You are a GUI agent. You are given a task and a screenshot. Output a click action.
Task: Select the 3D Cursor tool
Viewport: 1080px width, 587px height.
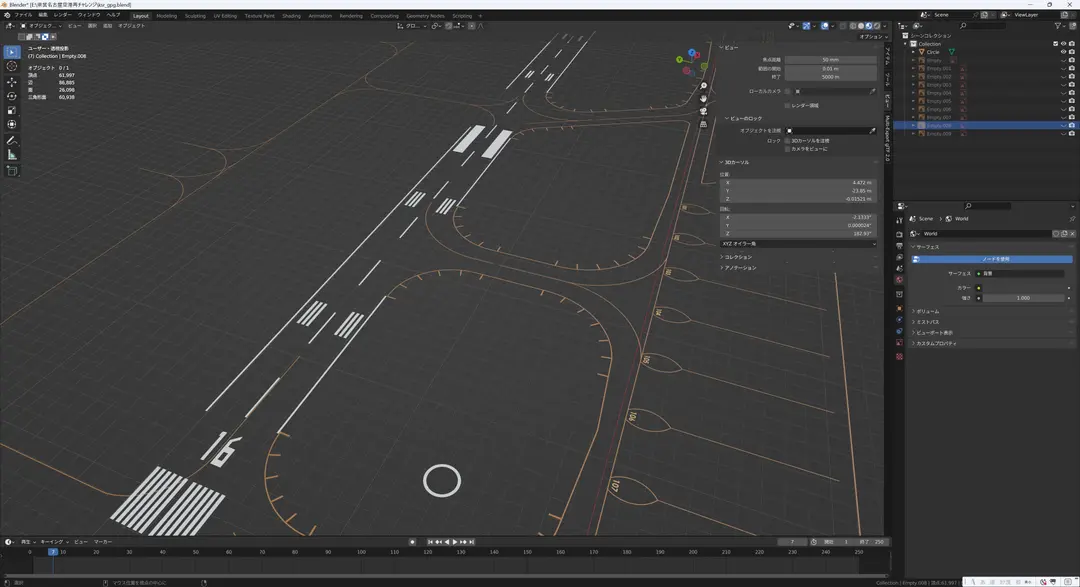[12, 66]
